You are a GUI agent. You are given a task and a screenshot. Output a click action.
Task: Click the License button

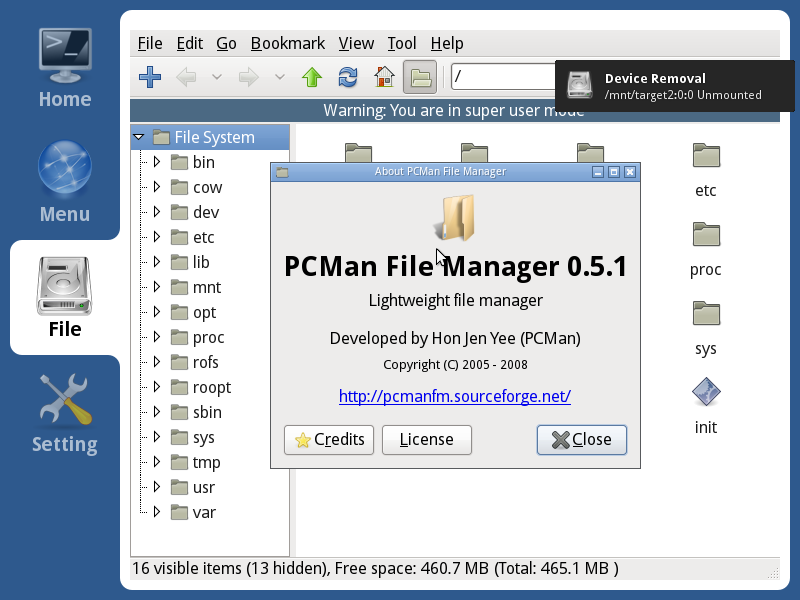[x=427, y=440]
